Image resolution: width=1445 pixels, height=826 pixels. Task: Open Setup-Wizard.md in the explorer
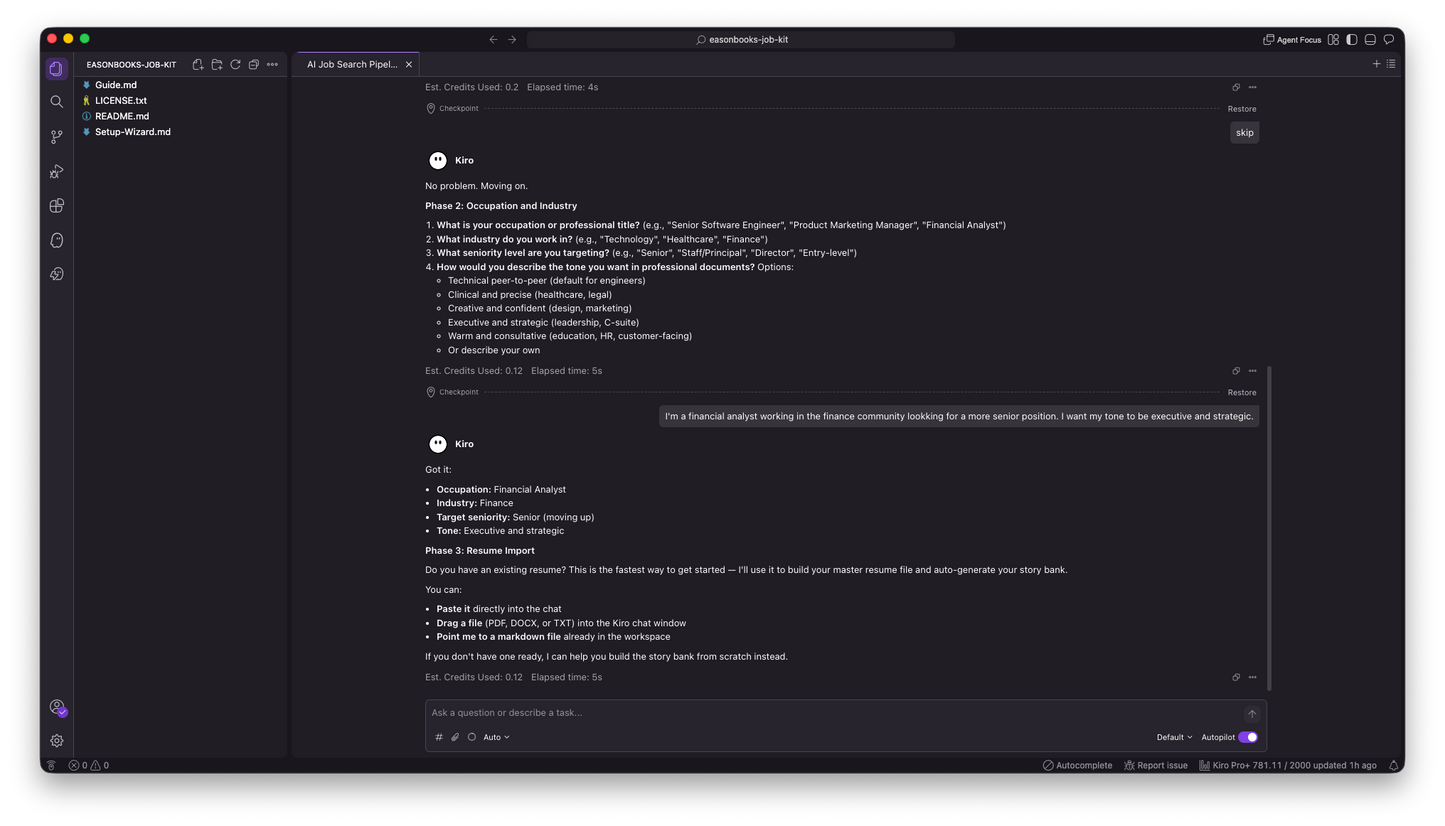(x=133, y=132)
